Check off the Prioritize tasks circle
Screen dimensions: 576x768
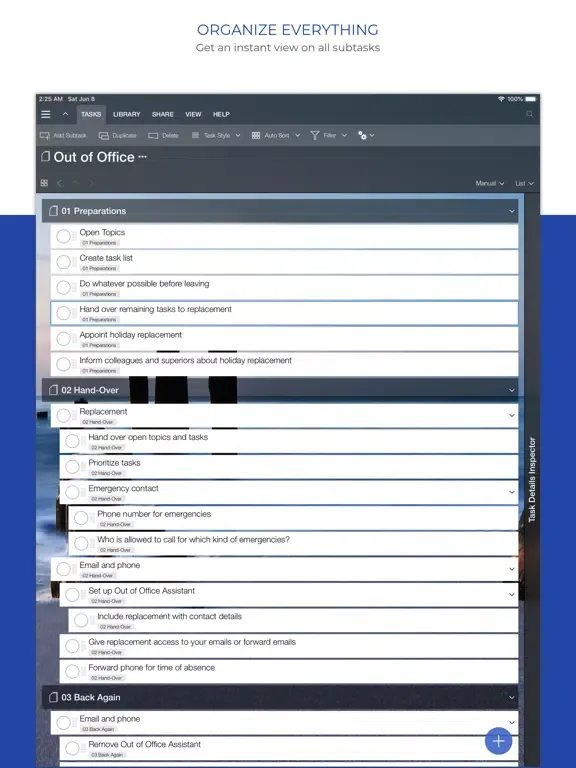(x=72, y=467)
